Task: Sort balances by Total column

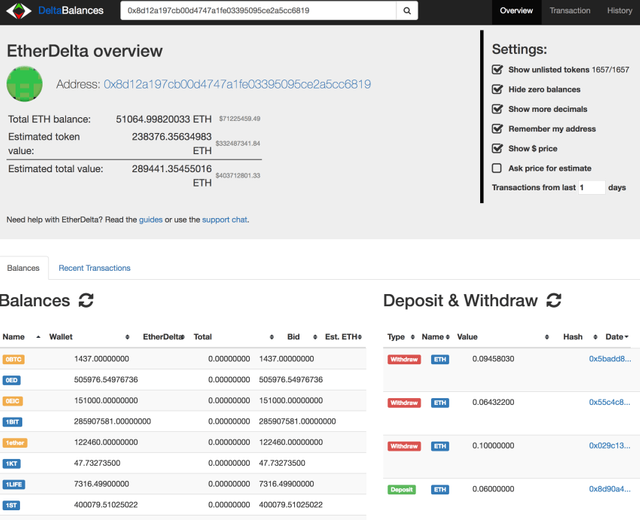Action: click(233, 337)
